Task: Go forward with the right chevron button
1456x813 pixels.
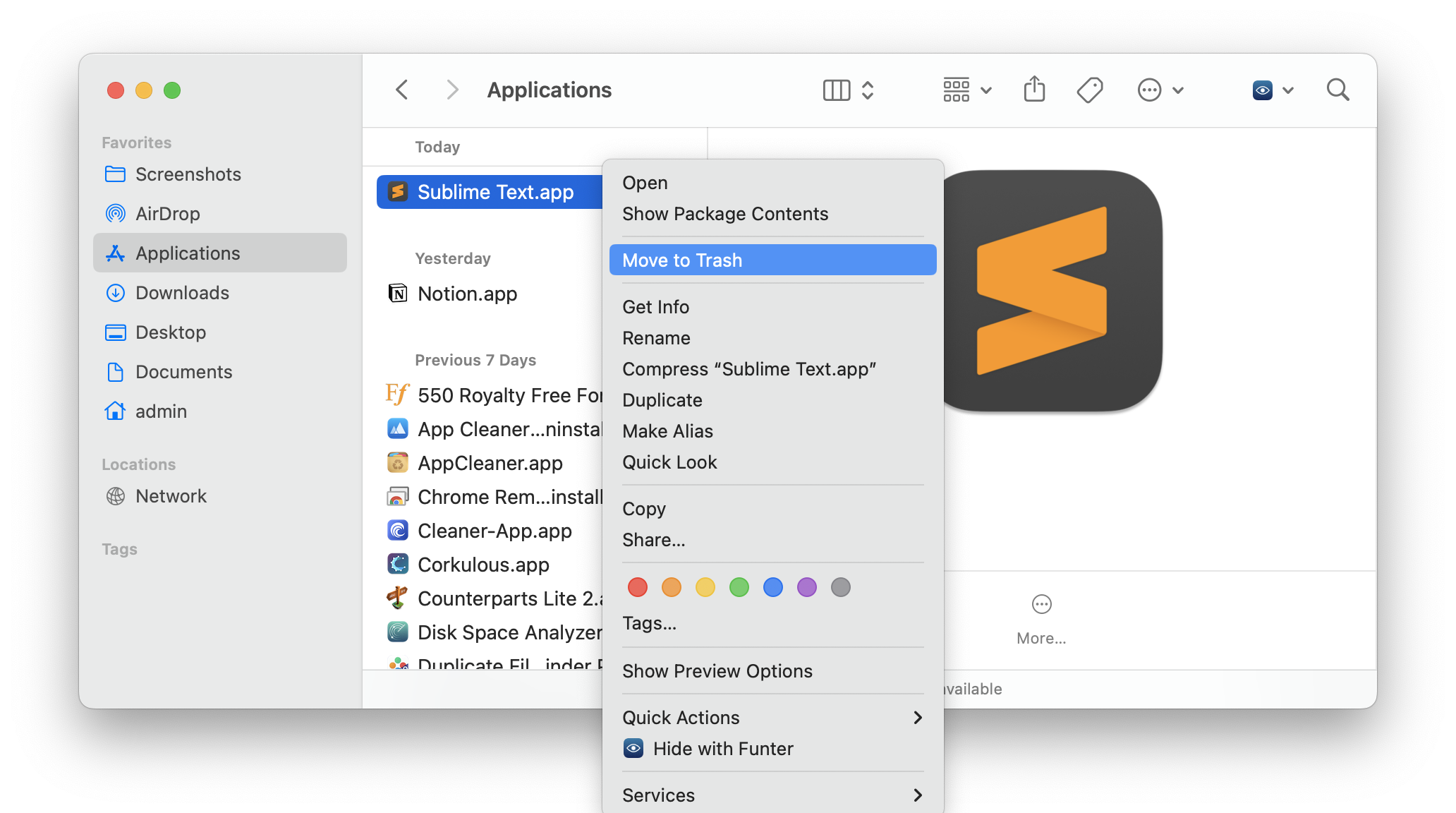Action: (452, 90)
